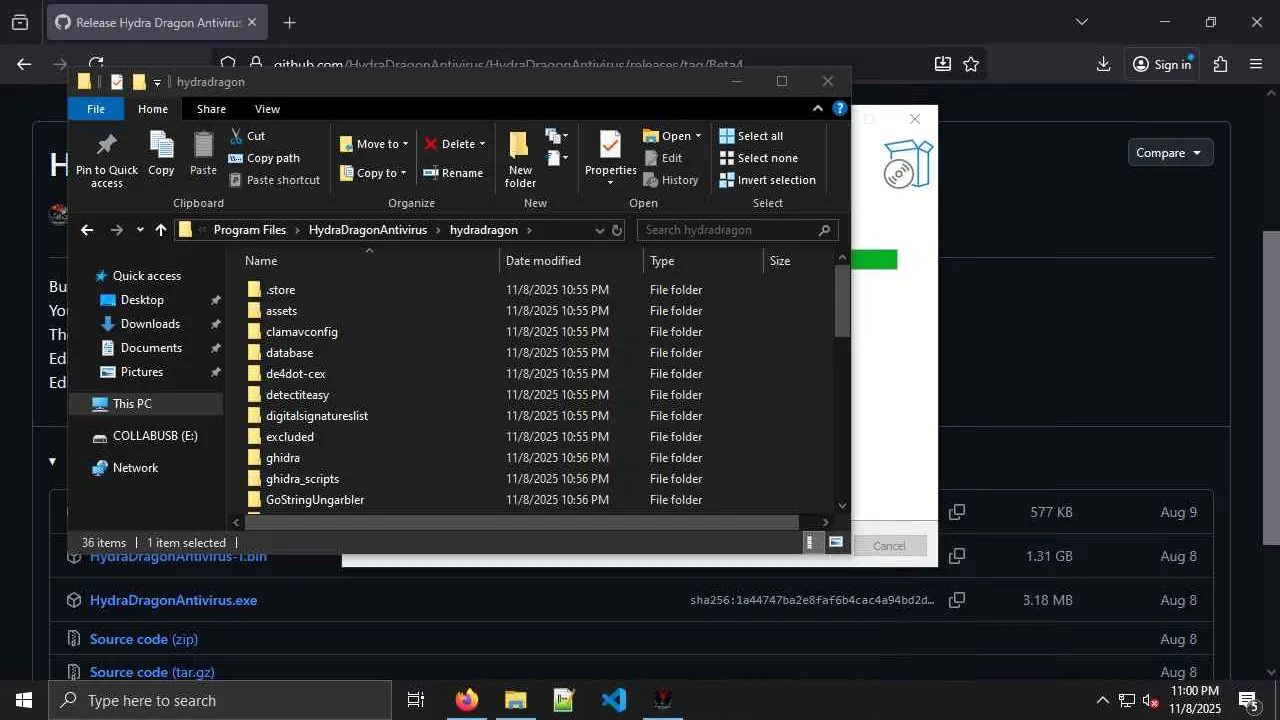1280x720 pixels.
Task: Open Explorer Help question mark icon
Action: pyautogui.click(x=841, y=109)
